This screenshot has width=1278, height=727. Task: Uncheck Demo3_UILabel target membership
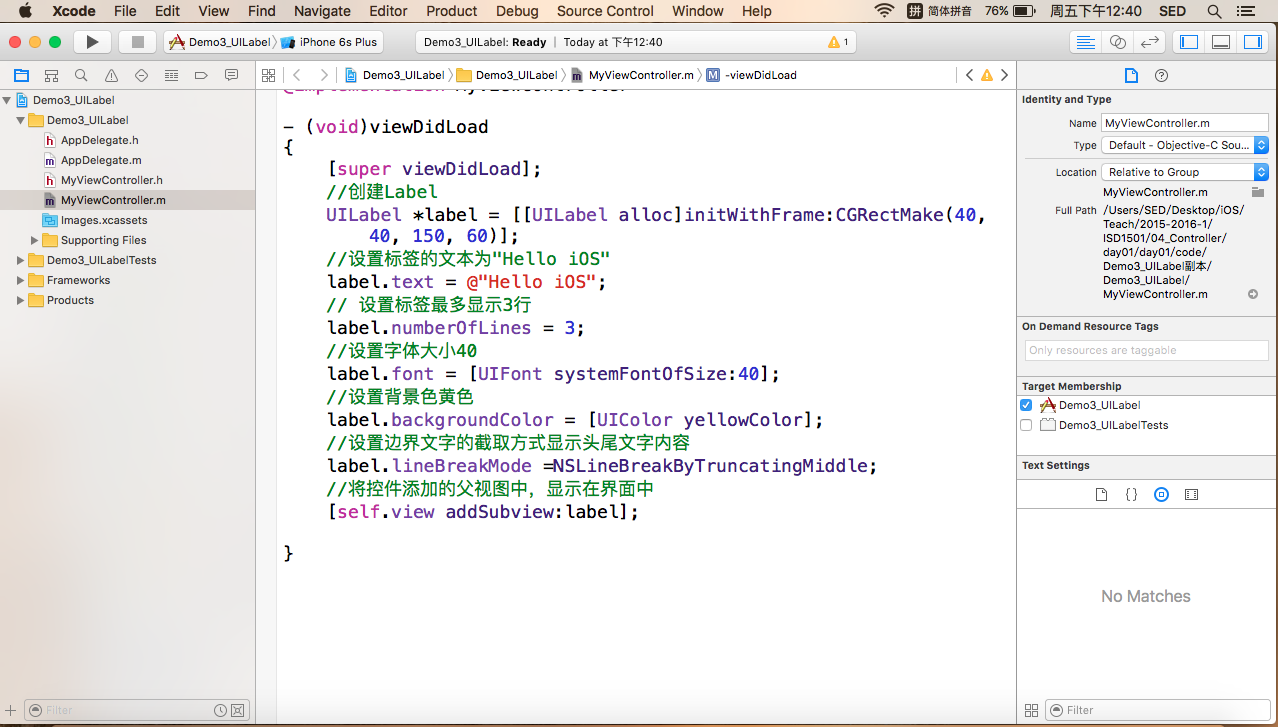(1026, 405)
